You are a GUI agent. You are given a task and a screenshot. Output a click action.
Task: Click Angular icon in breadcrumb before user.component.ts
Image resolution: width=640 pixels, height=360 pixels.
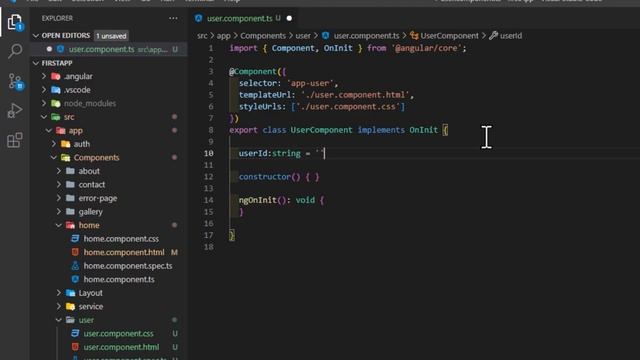326,36
